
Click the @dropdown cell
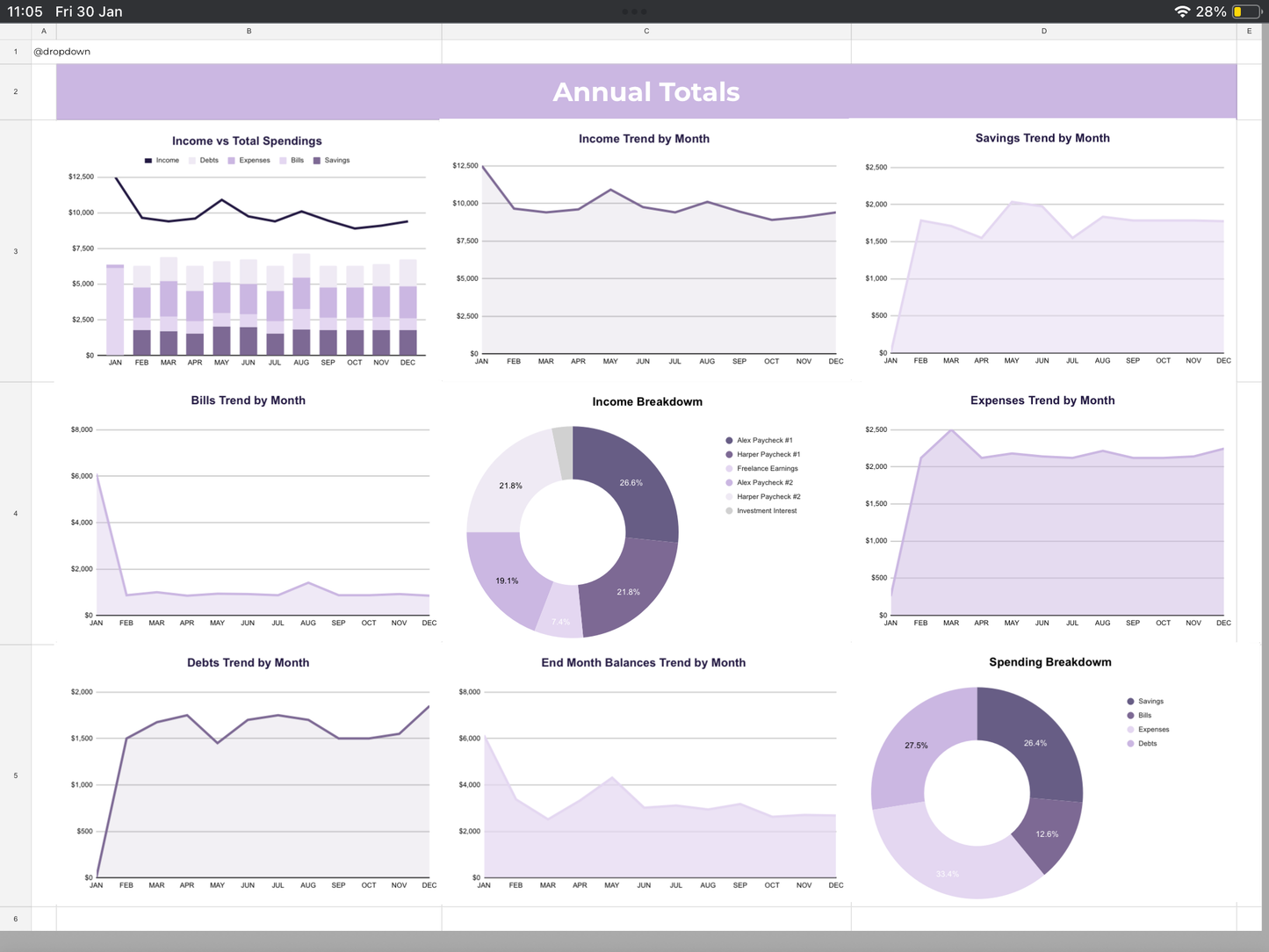61,52
